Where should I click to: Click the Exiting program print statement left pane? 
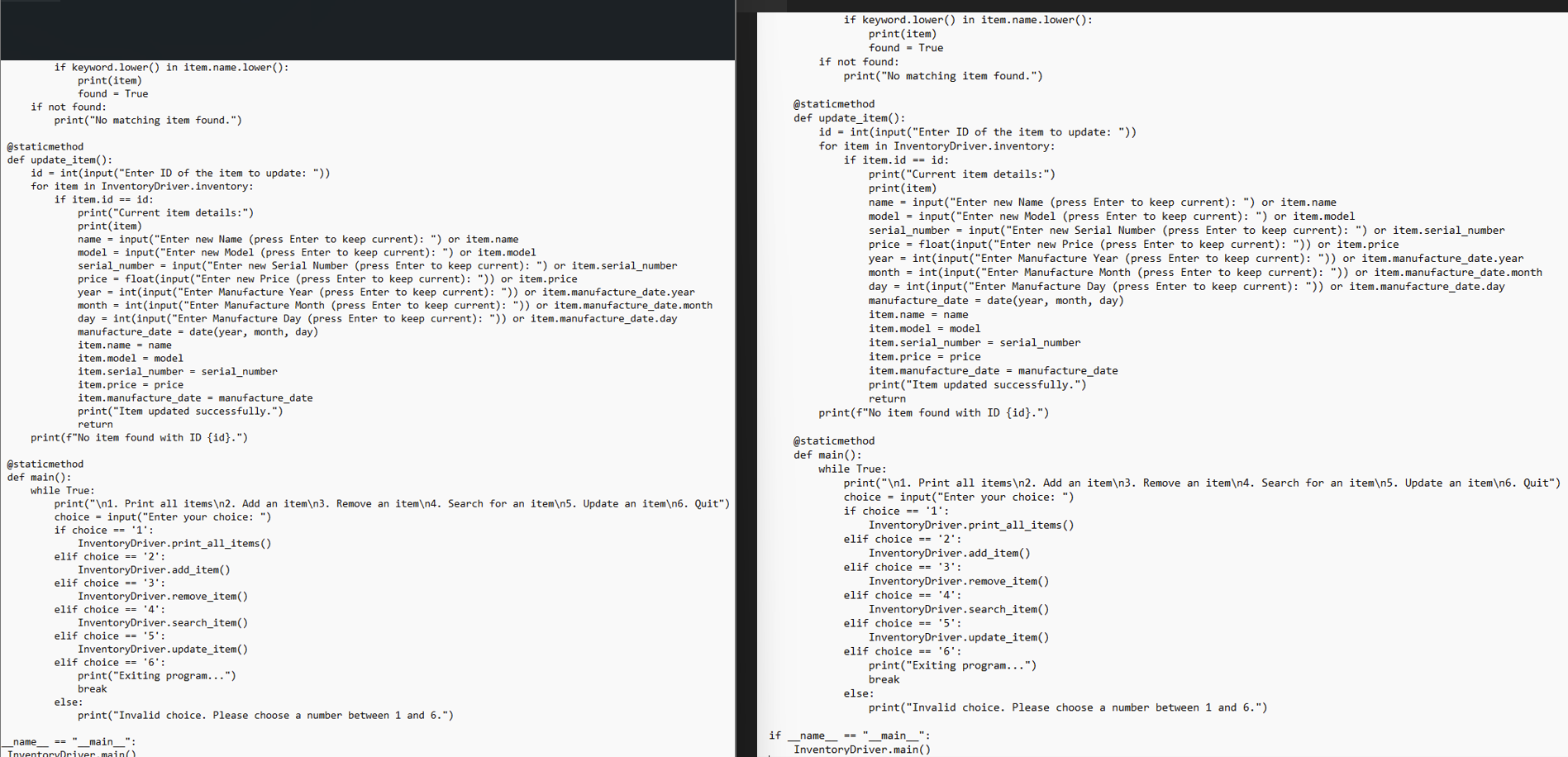[157, 675]
